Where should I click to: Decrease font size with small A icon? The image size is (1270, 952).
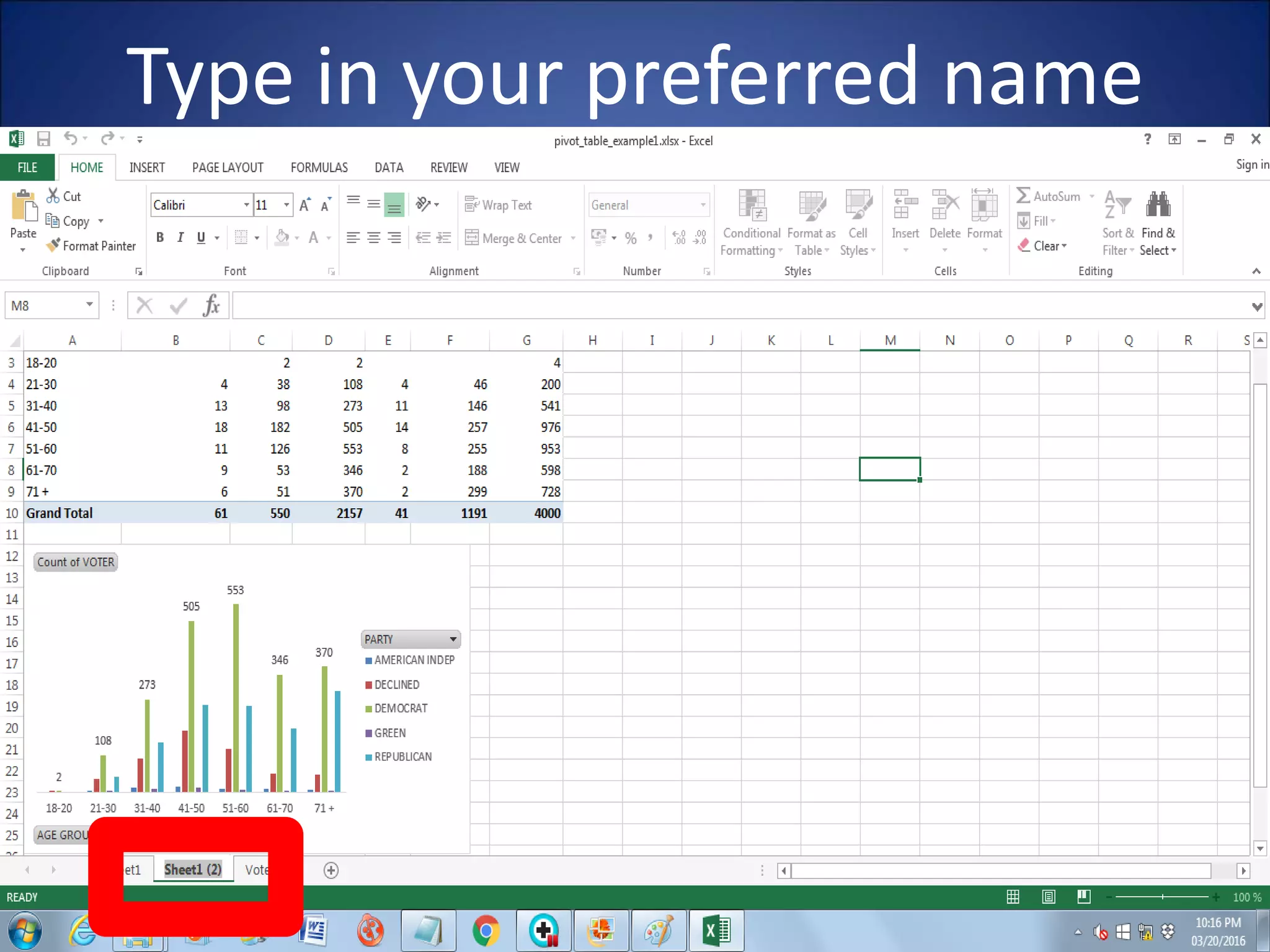tap(326, 205)
